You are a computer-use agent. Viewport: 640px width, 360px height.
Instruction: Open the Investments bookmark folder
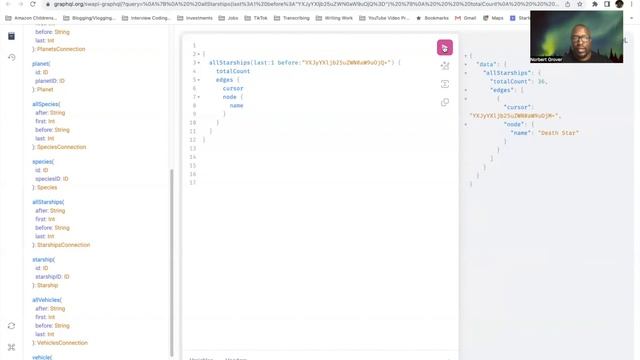pyautogui.click(x=195, y=18)
